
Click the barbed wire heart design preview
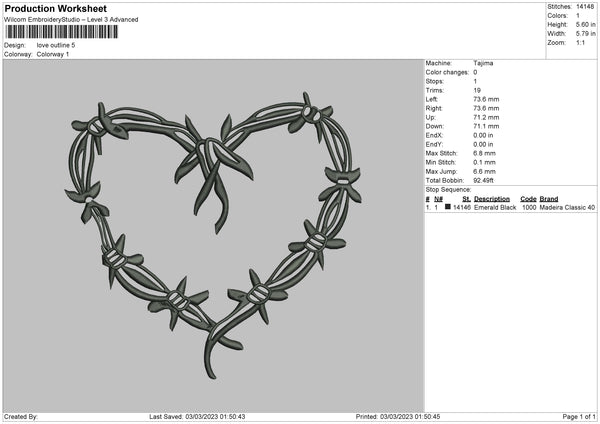[213, 235]
